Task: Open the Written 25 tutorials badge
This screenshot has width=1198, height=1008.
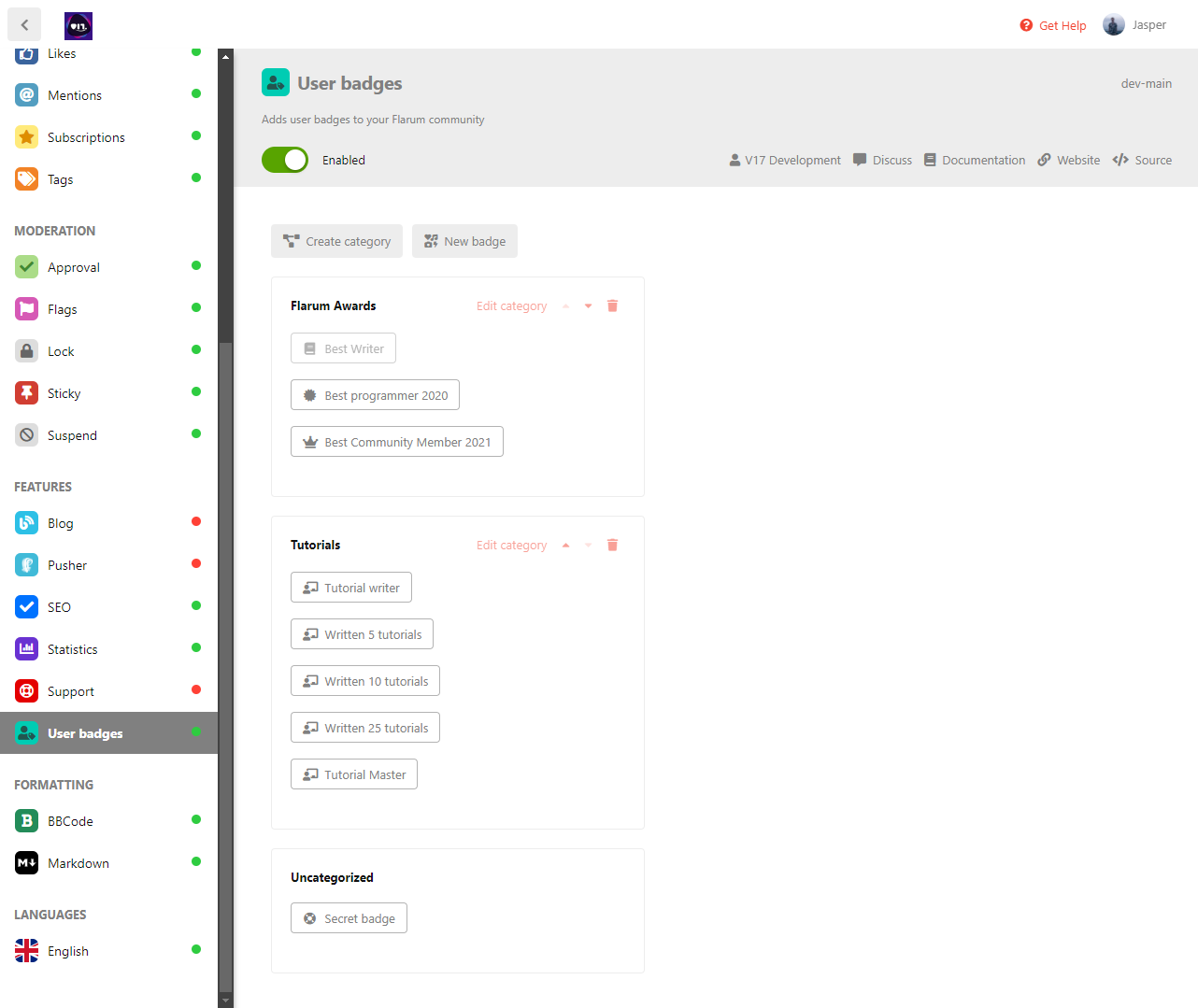Action: tap(365, 728)
